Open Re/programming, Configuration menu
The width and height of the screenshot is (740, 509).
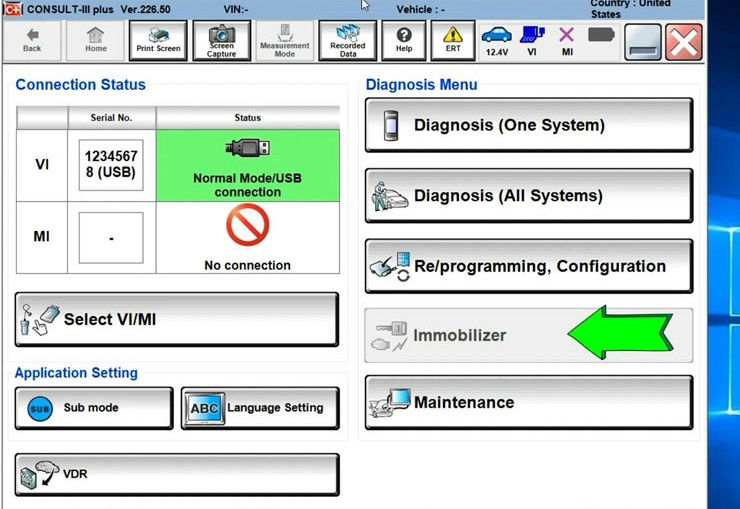point(529,266)
